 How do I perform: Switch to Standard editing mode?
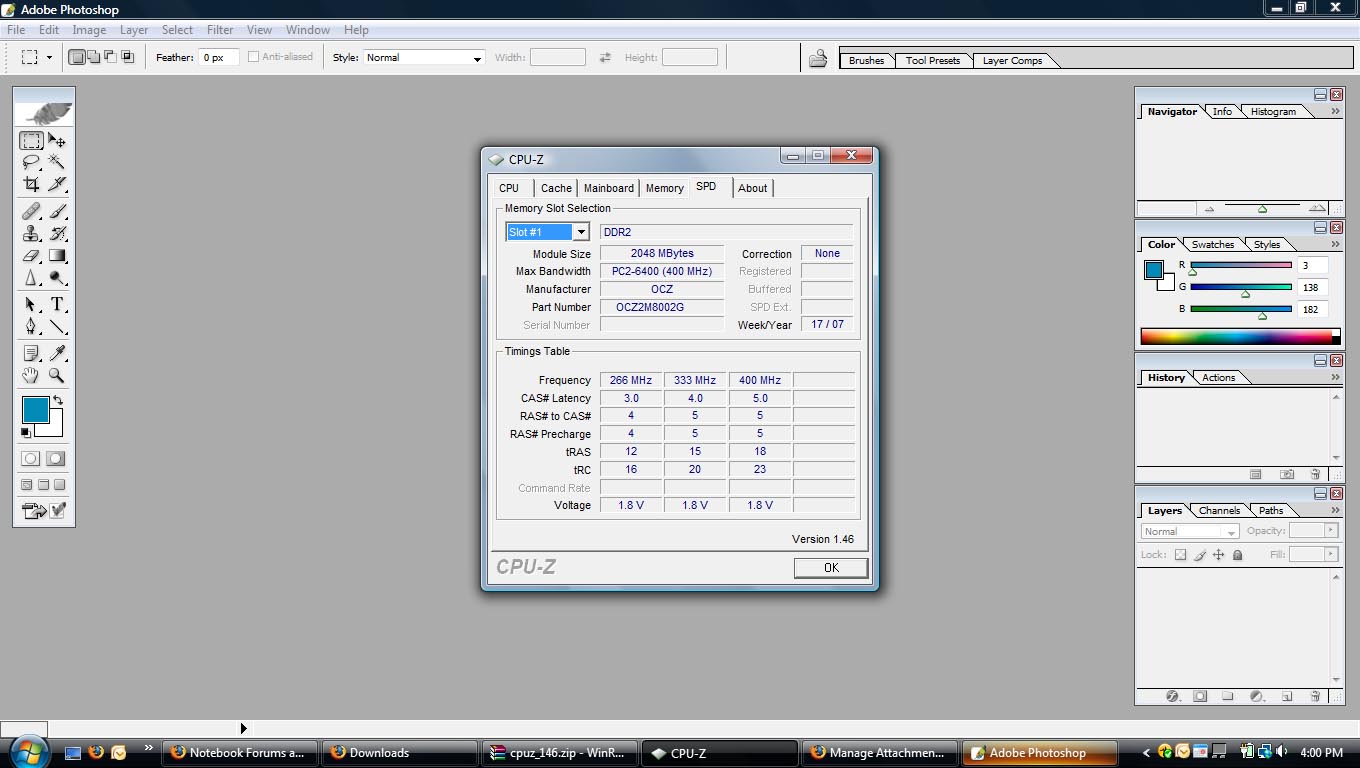[x=31, y=459]
